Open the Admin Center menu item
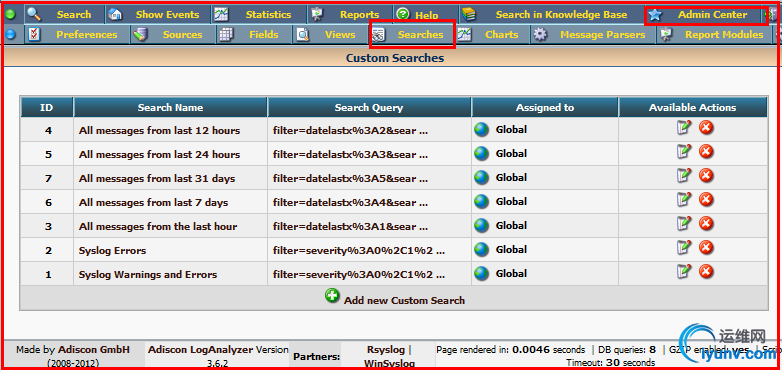Screen dimensions: 782x370 (x=712, y=15)
